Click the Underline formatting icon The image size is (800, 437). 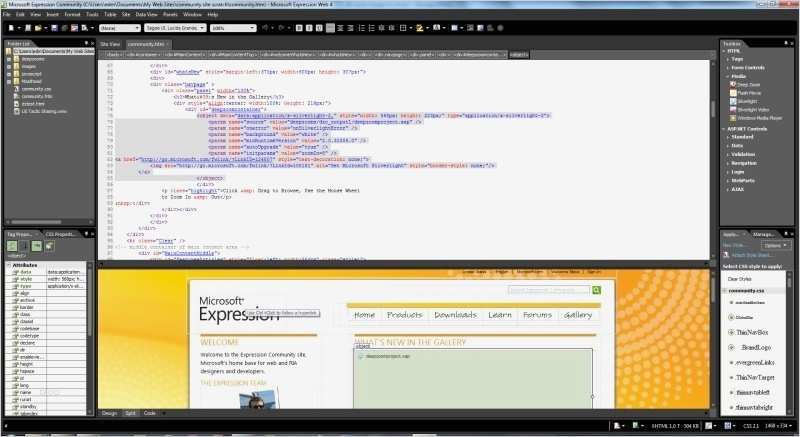tap(319, 28)
